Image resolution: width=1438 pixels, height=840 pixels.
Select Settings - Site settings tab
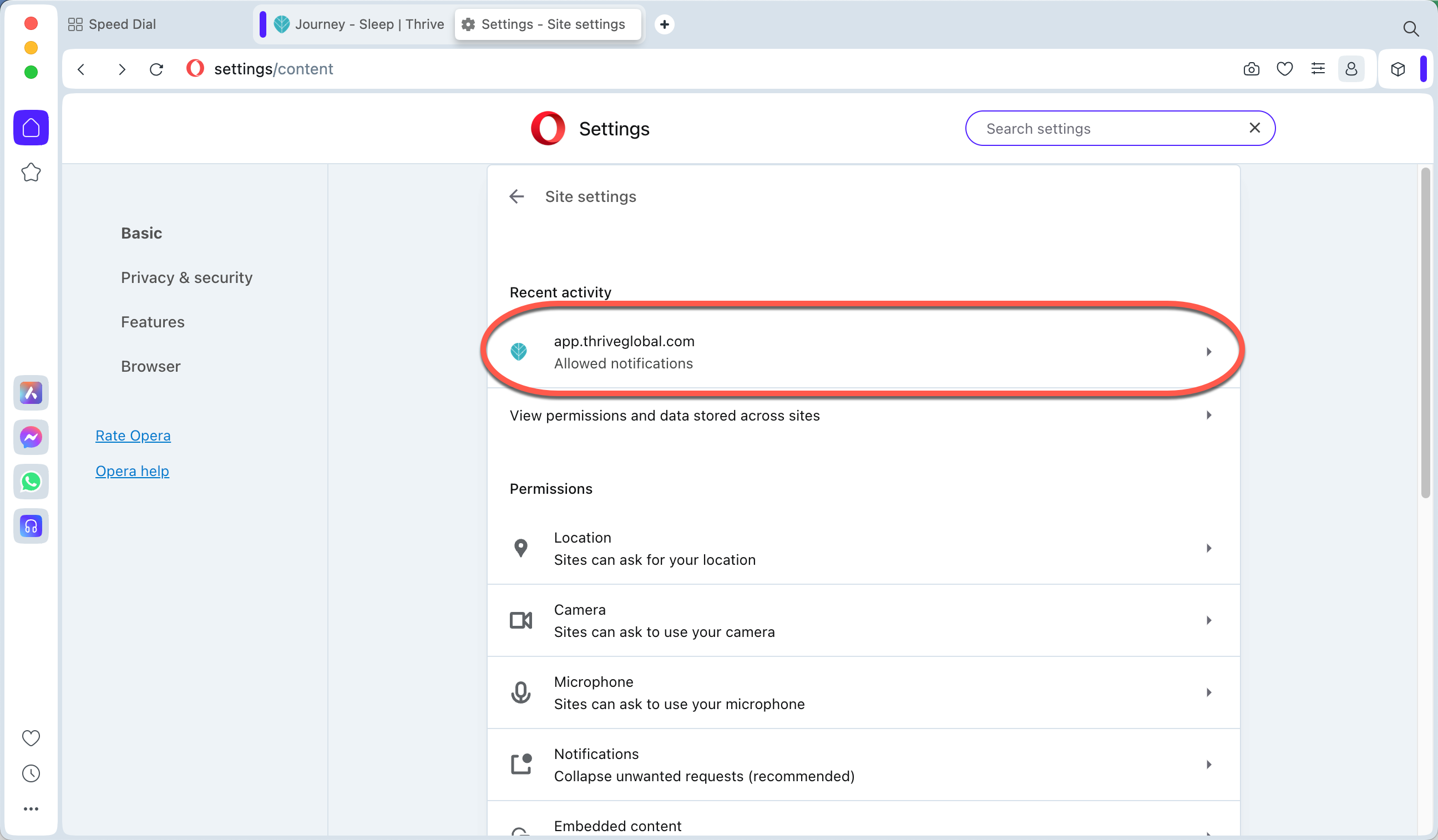(548, 24)
